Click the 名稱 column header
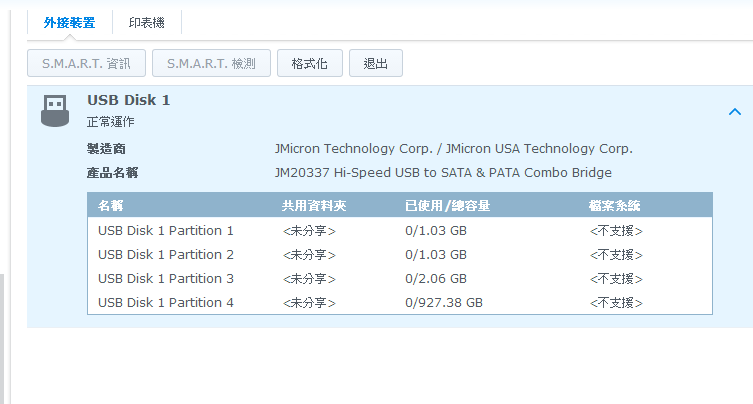The width and height of the screenshot is (753, 404). click(x=111, y=206)
